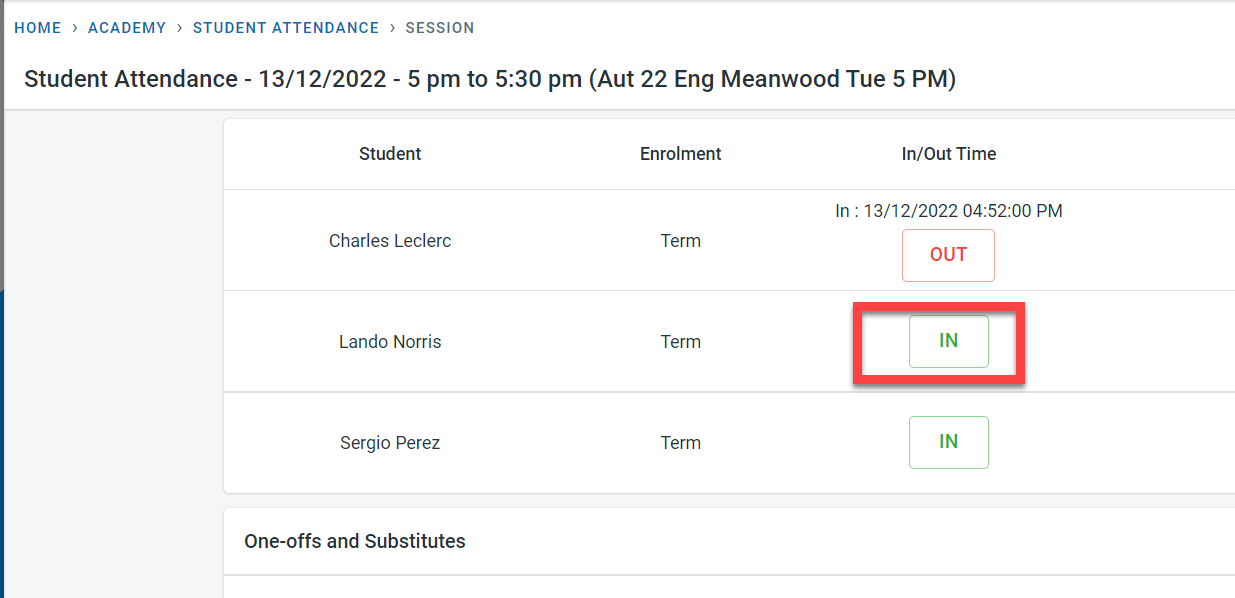The width and height of the screenshot is (1235, 598).
Task: Click the Term enrolment for Charles Leclerc
Action: tap(681, 241)
